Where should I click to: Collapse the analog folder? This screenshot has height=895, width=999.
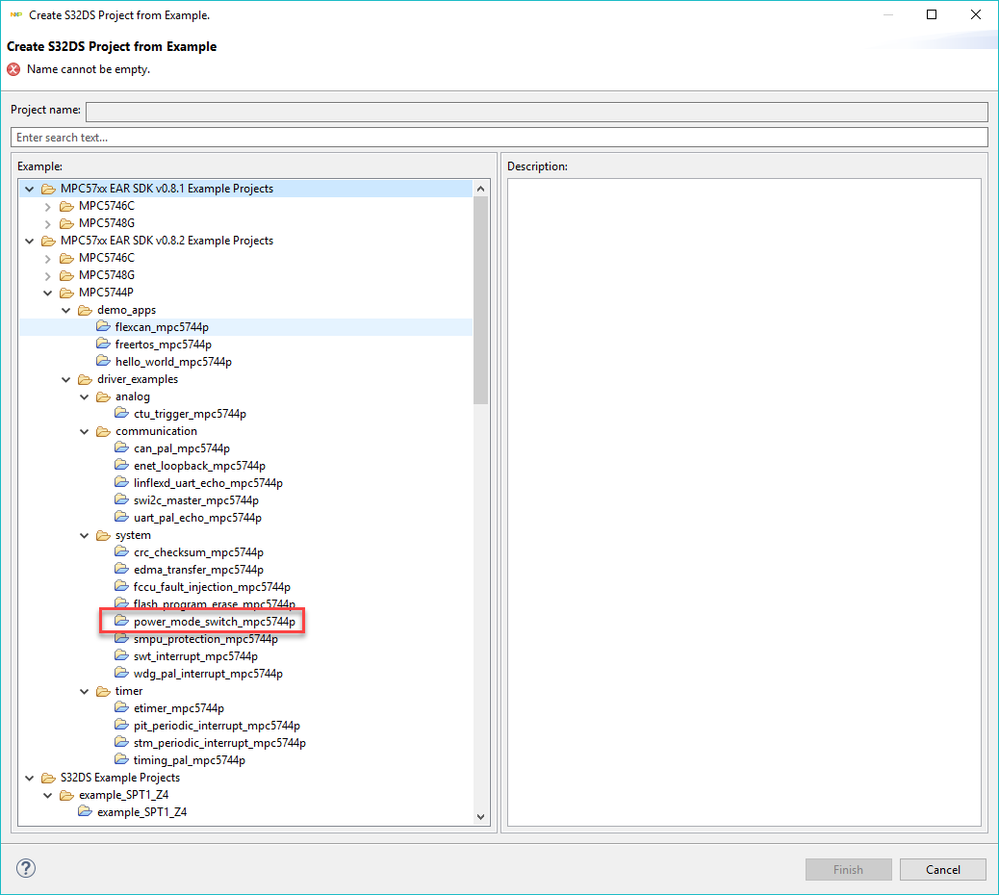pos(84,397)
